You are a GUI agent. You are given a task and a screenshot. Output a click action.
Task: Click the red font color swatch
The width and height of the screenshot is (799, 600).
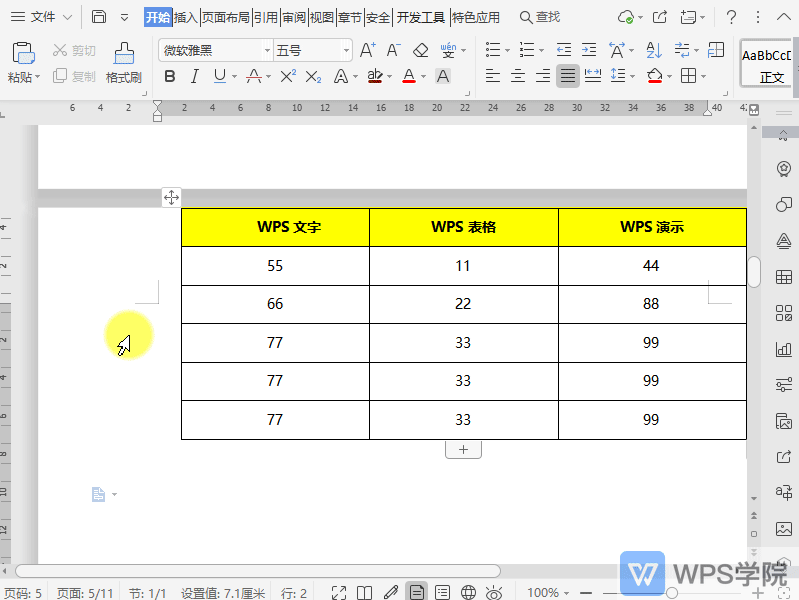408,76
